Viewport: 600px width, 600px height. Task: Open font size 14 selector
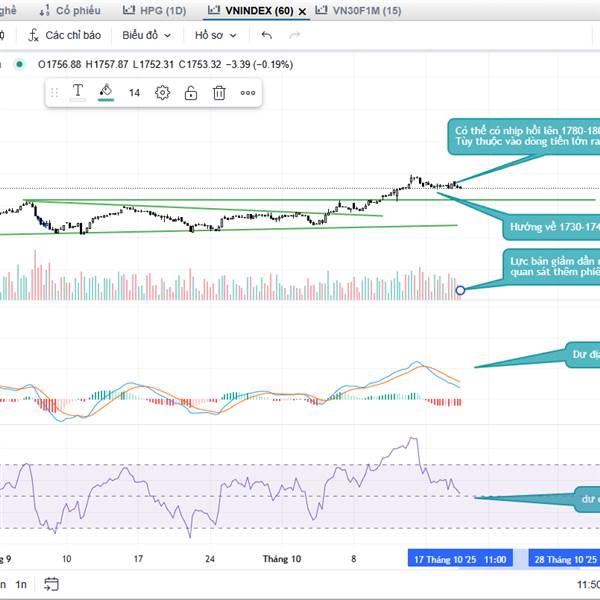134,93
